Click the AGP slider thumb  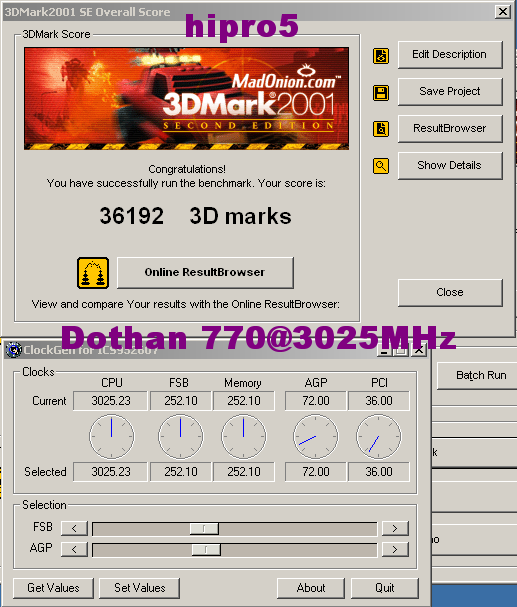(x=206, y=549)
